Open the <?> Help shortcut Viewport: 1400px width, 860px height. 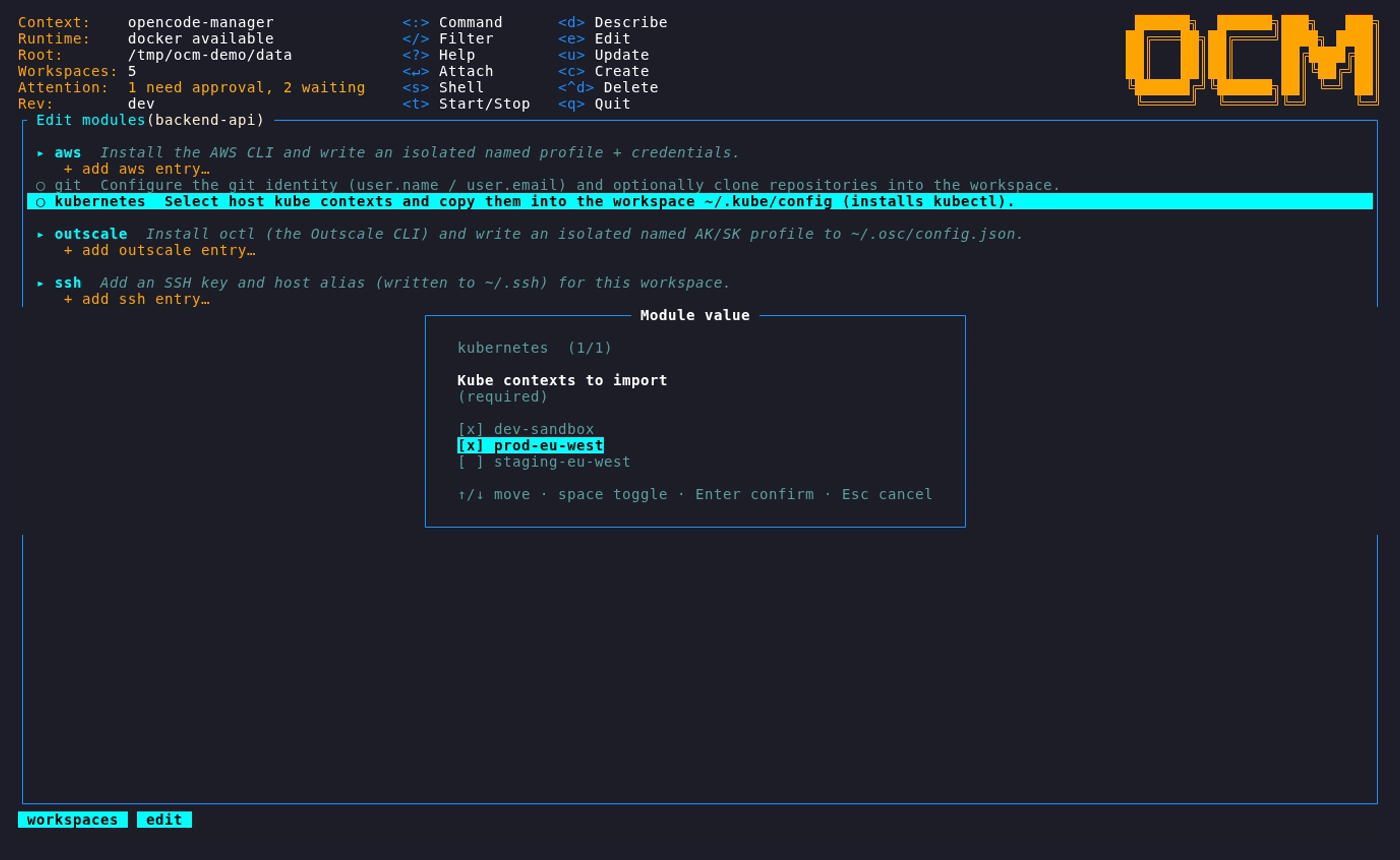439,55
